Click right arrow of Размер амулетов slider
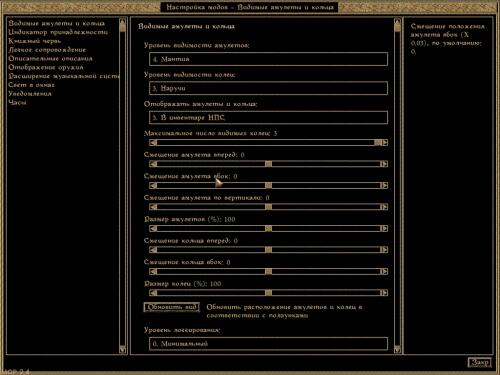This screenshot has height=375, width=500. 384,228
